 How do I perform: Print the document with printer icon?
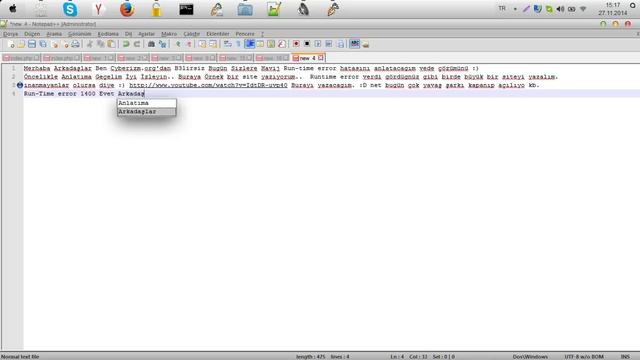click(x=76, y=44)
